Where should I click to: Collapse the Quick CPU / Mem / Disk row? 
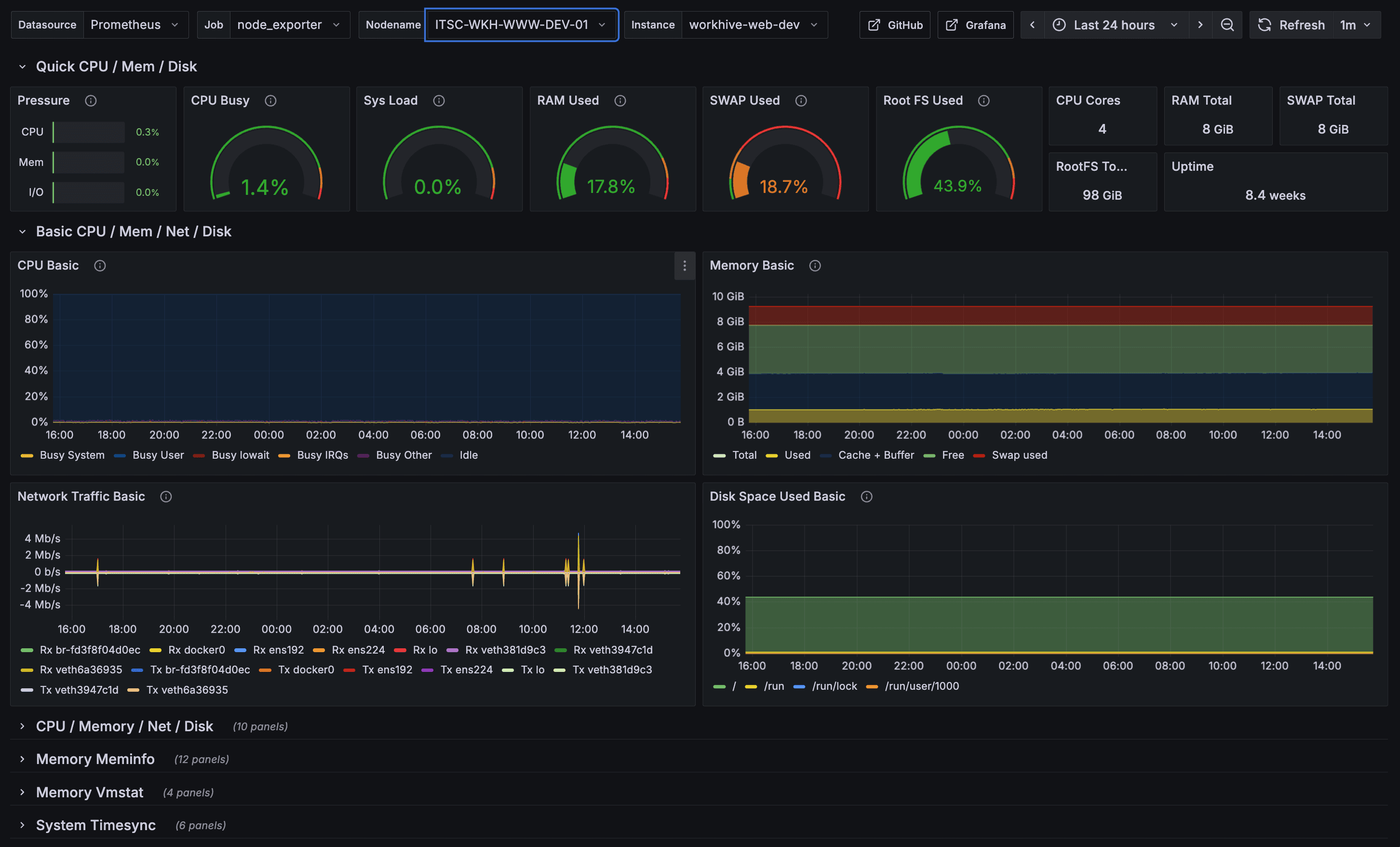(x=116, y=67)
